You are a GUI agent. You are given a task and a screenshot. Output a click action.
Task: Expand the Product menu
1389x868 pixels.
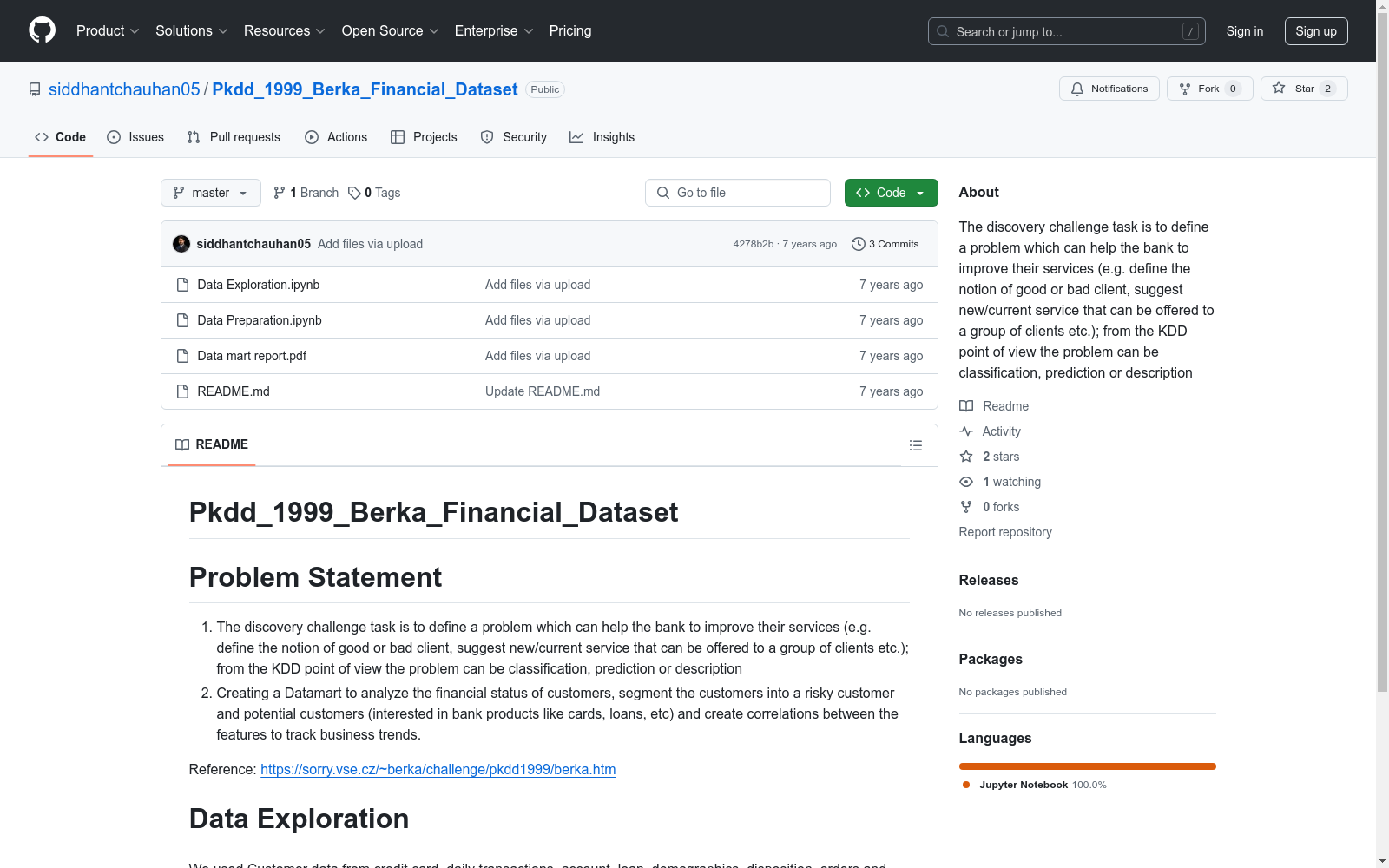point(108,31)
